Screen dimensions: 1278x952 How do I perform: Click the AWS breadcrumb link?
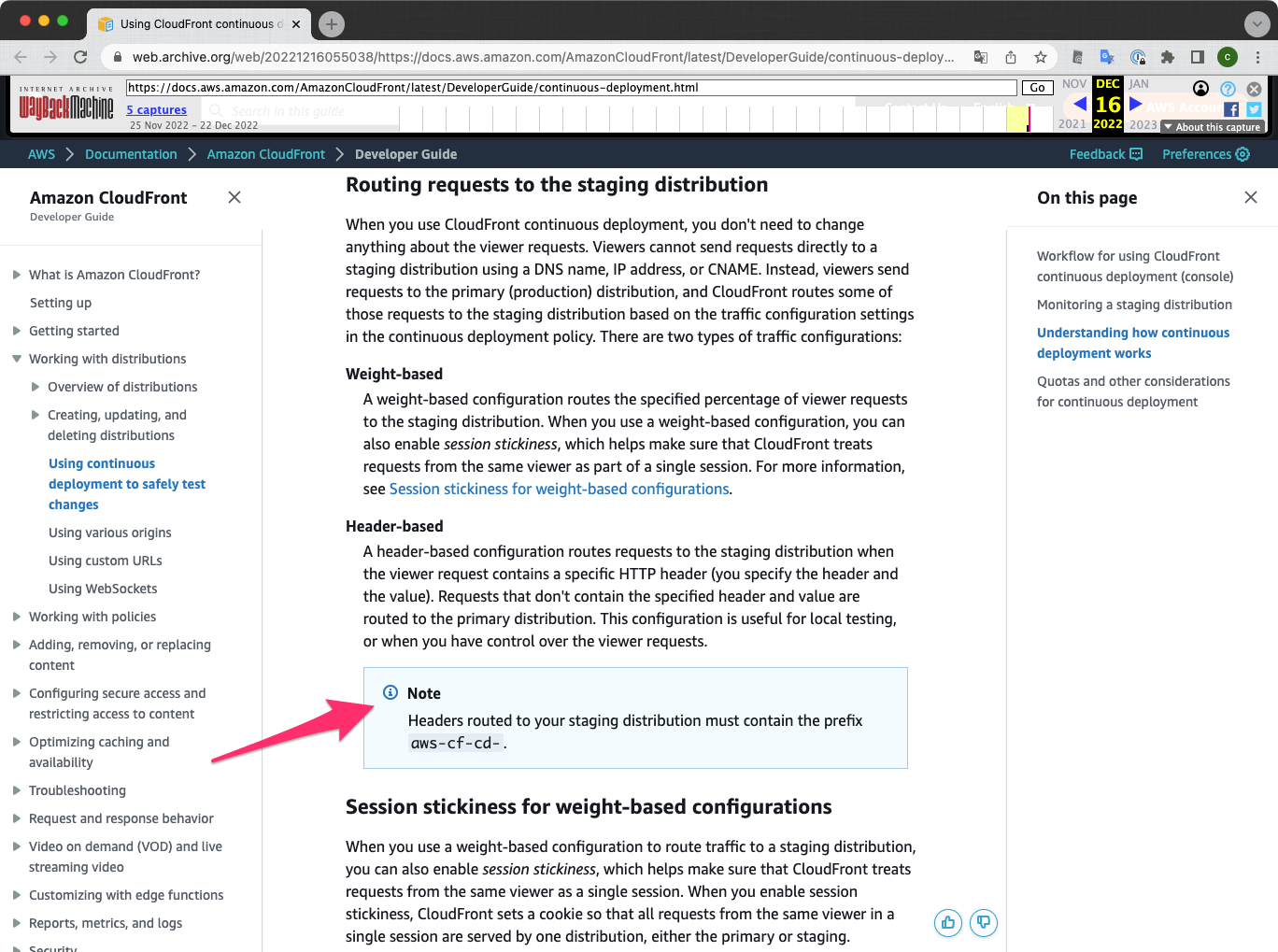point(41,154)
